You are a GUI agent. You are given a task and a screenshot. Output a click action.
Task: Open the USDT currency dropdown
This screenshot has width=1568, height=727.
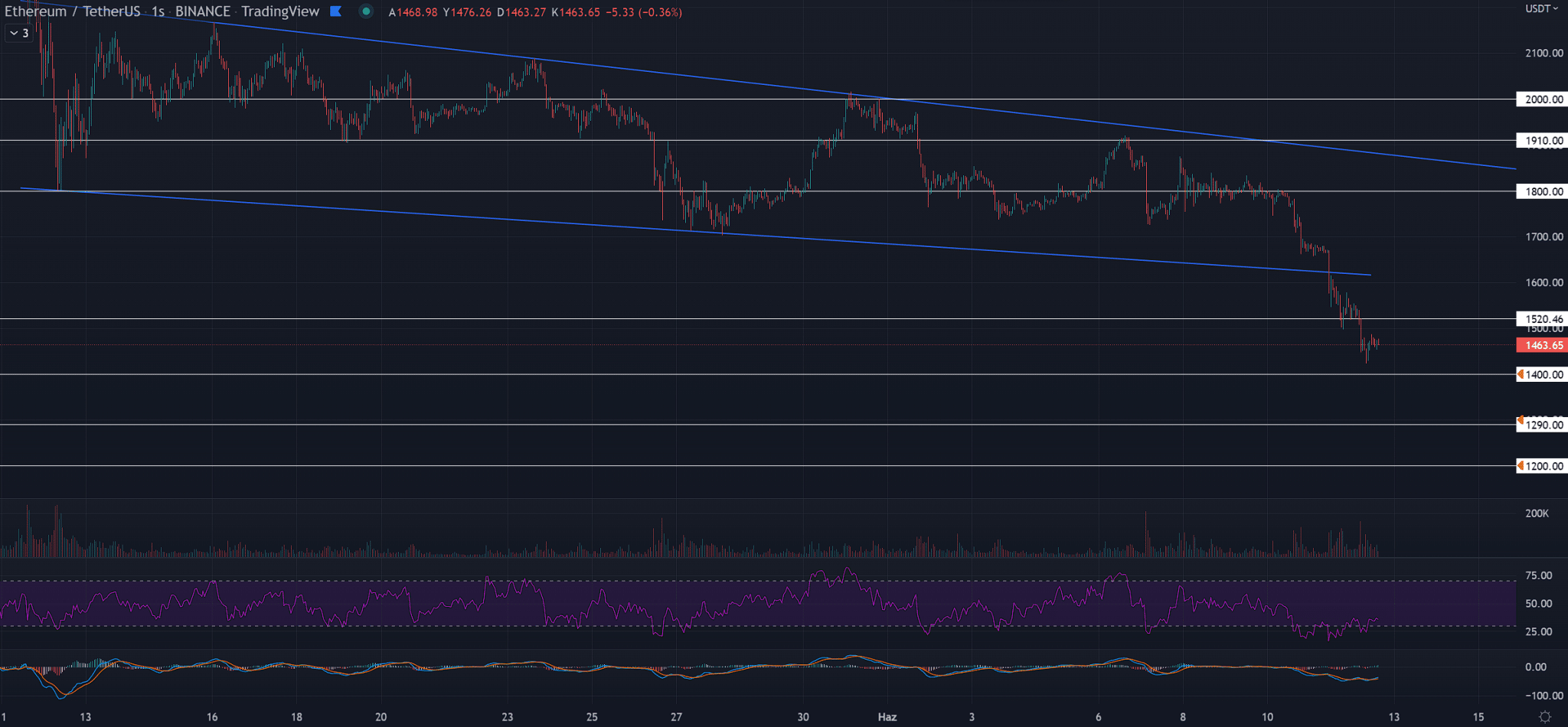[1540, 9]
